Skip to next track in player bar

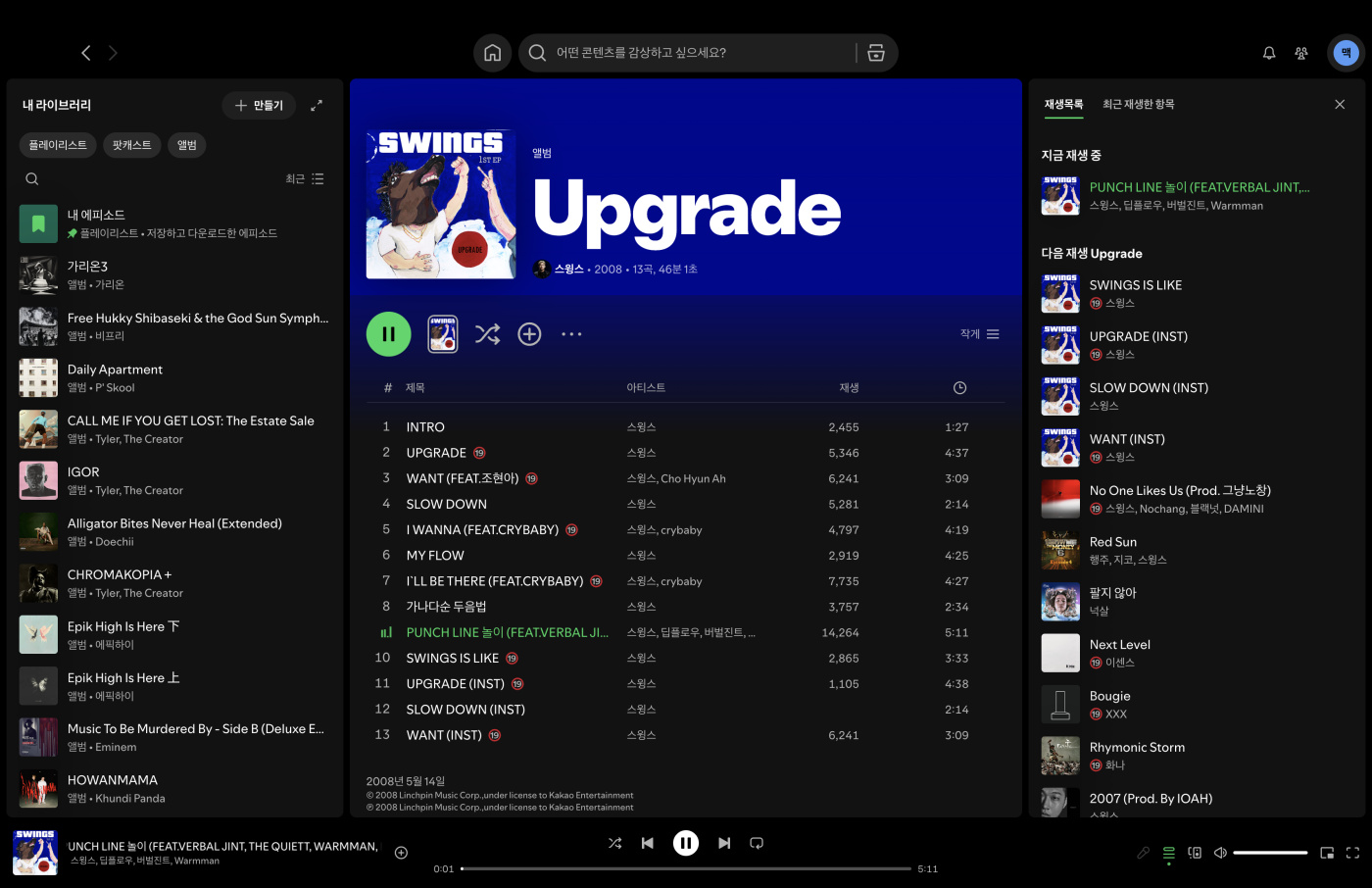pos(724,843)
